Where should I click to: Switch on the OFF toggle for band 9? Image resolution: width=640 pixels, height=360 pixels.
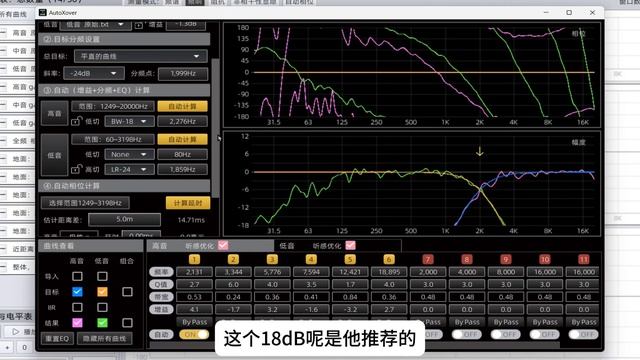click(506, 335)
